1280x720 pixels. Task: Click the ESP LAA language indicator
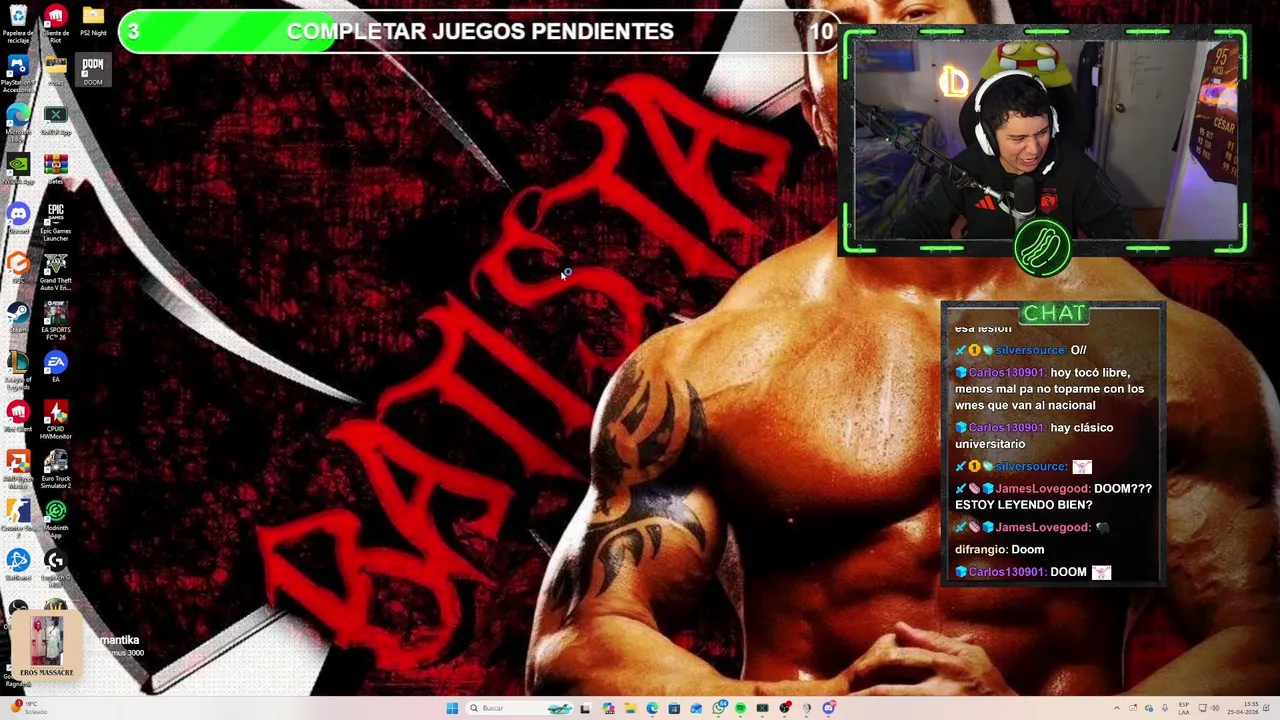point(1184,708)
